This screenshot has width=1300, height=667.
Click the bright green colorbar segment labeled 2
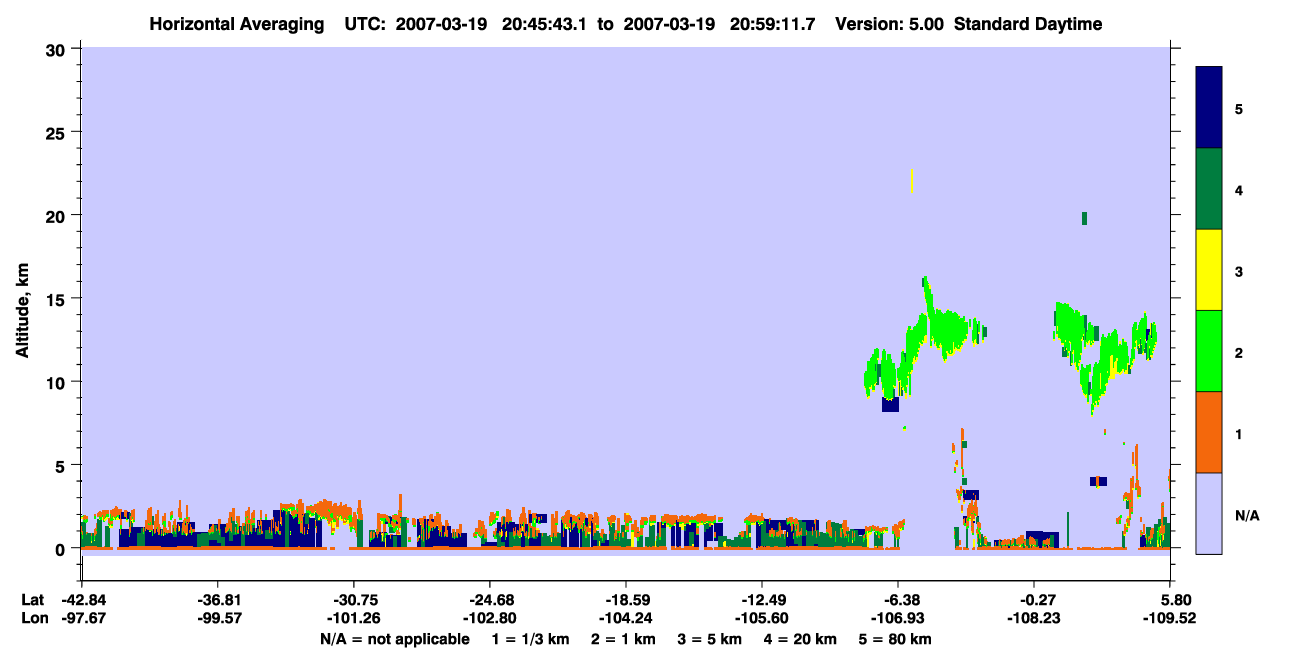(x=1209, y=351)
